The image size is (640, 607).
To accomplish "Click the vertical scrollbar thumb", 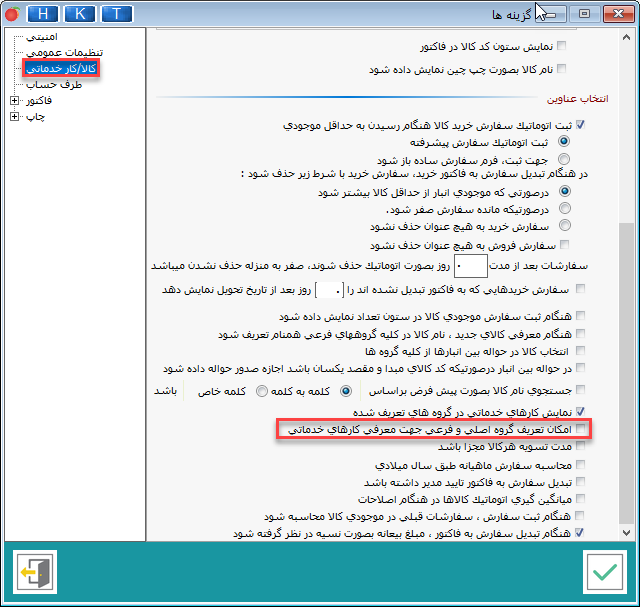I will (627, 373).
